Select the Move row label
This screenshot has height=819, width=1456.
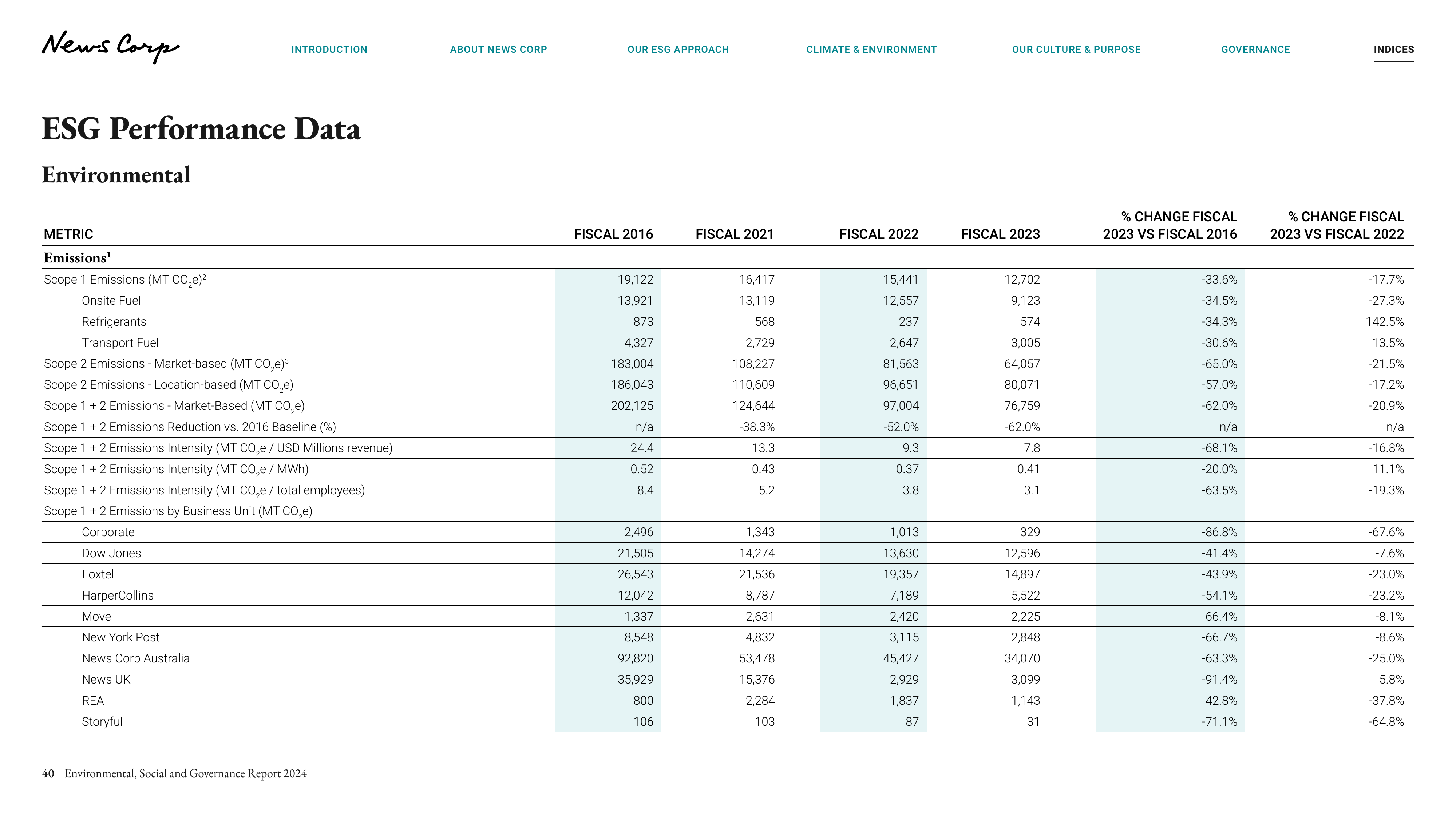97,616
